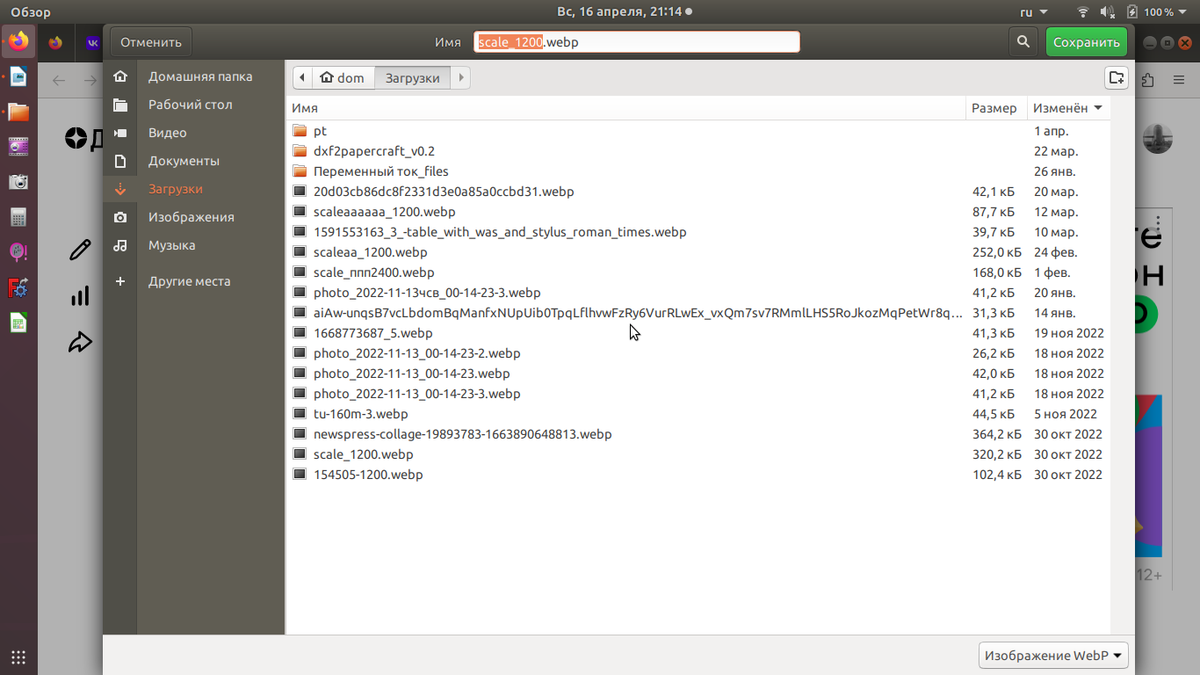Click the Сохранить button
Viewport: 1200px width, 675px height.
pyautogui.click(x=1086, y=42)
